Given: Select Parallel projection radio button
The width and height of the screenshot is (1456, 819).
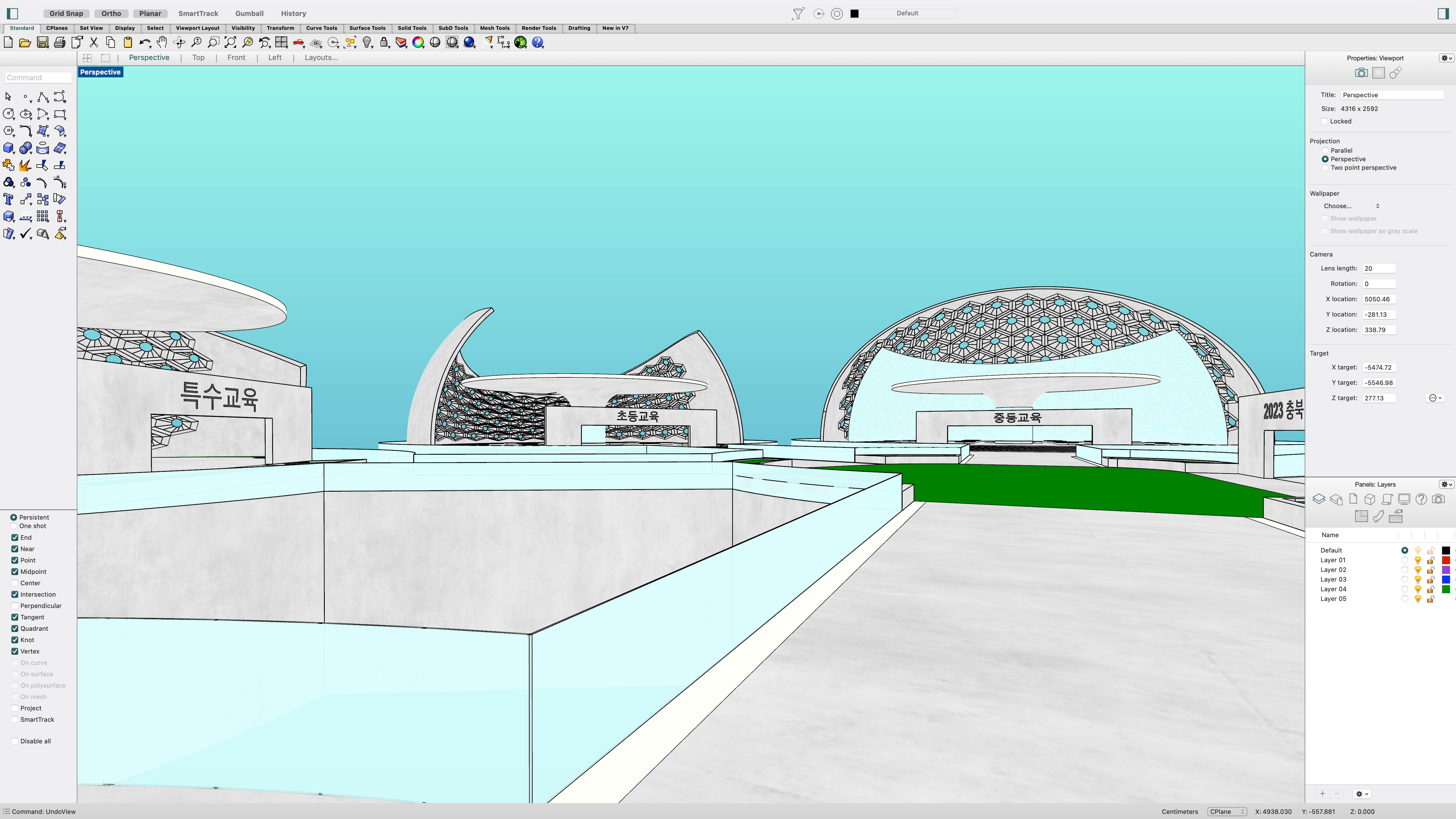Looking at the screenshot, I should click(1325, 150).
